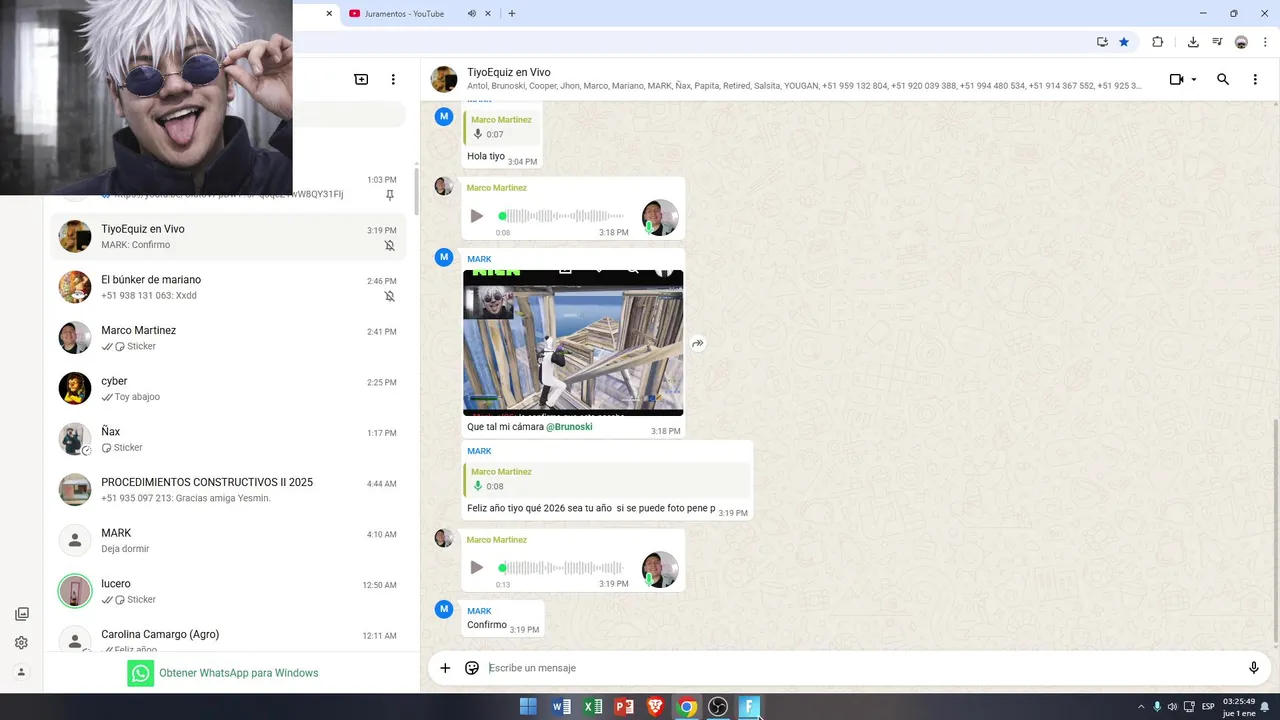Open profile icon at sidebar bottom
The height and width of the screenshot is (720, 1280).
pos(21,672)
